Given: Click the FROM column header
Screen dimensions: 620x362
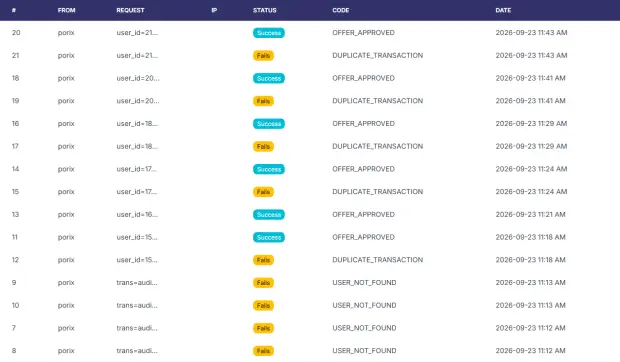Looking at the screenshot, I should pyautogui.click(x=66, y=10).
